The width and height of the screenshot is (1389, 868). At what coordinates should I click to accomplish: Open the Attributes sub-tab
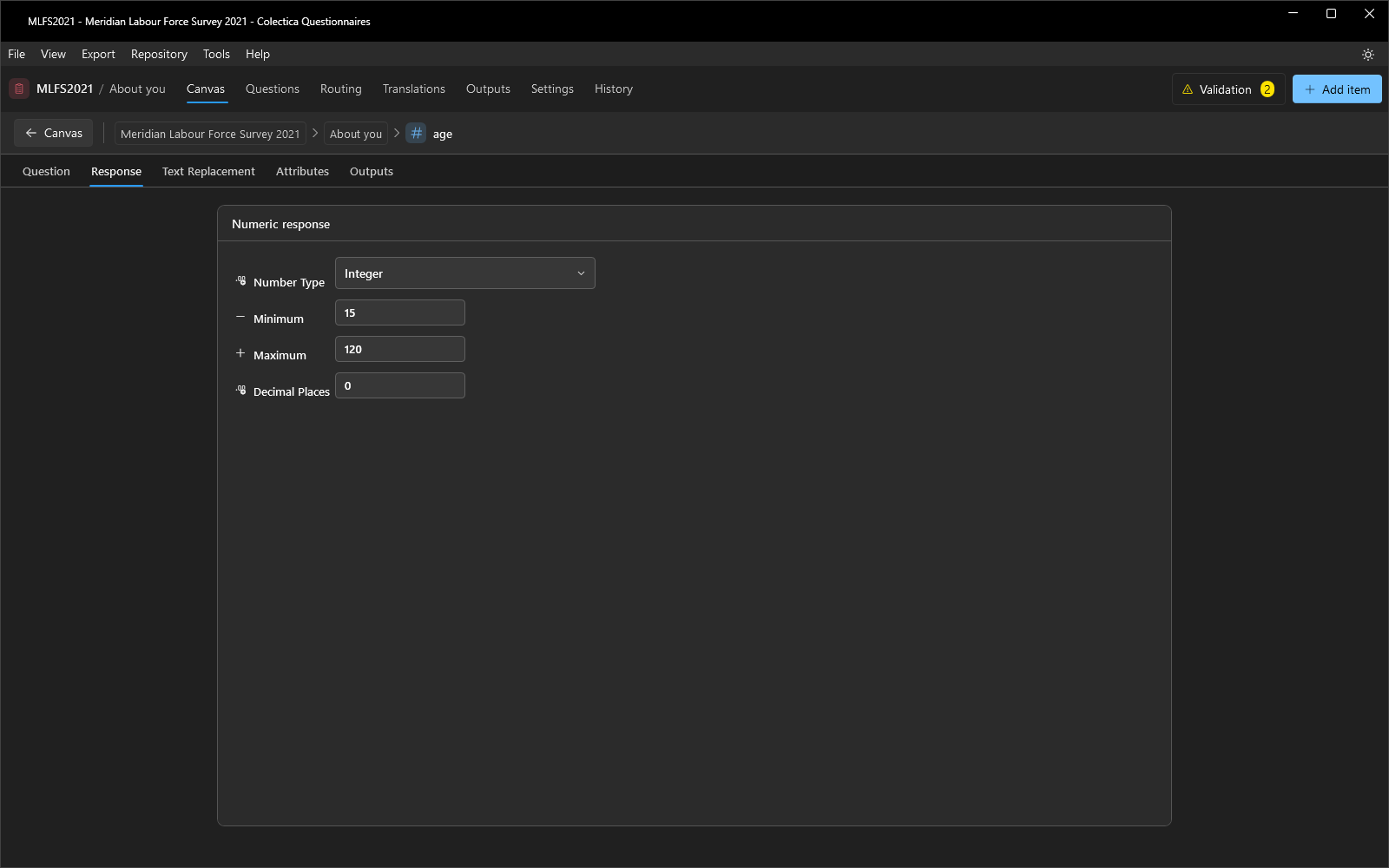coord(302,171)
